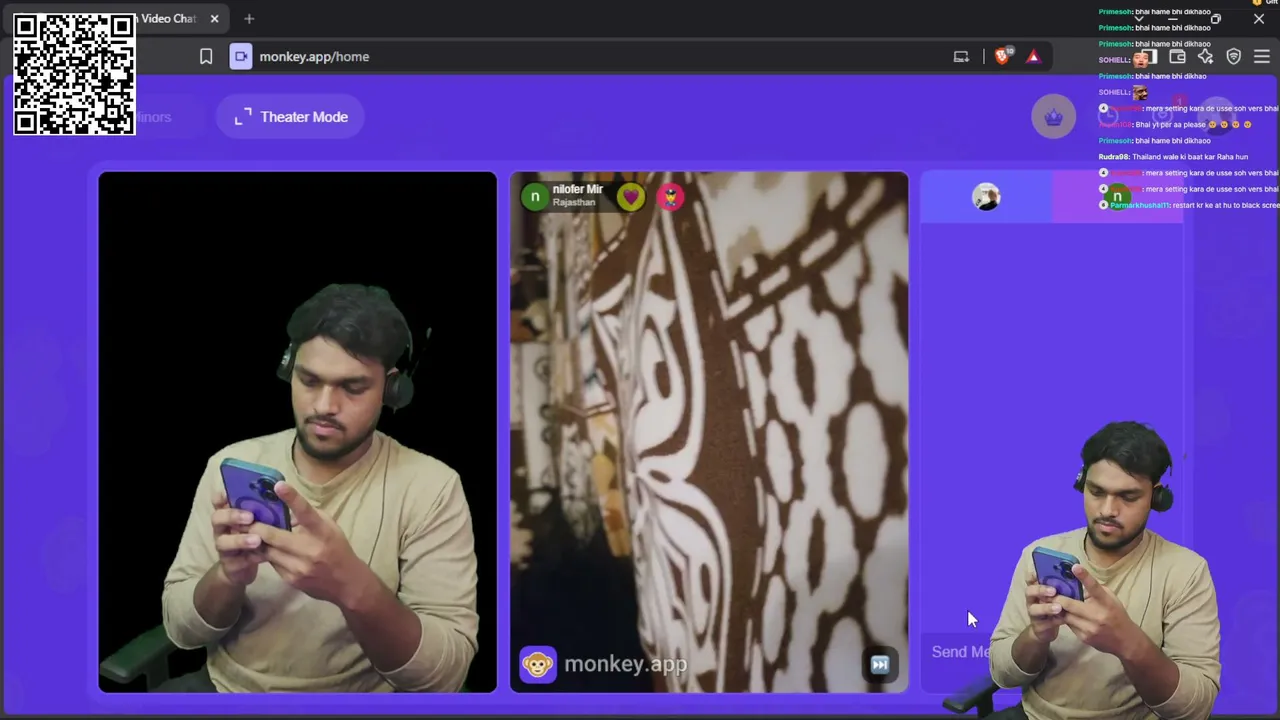Open the browser hamburger menu
The height and width of the screenshot is (720, 1280).
point(1261,57)
